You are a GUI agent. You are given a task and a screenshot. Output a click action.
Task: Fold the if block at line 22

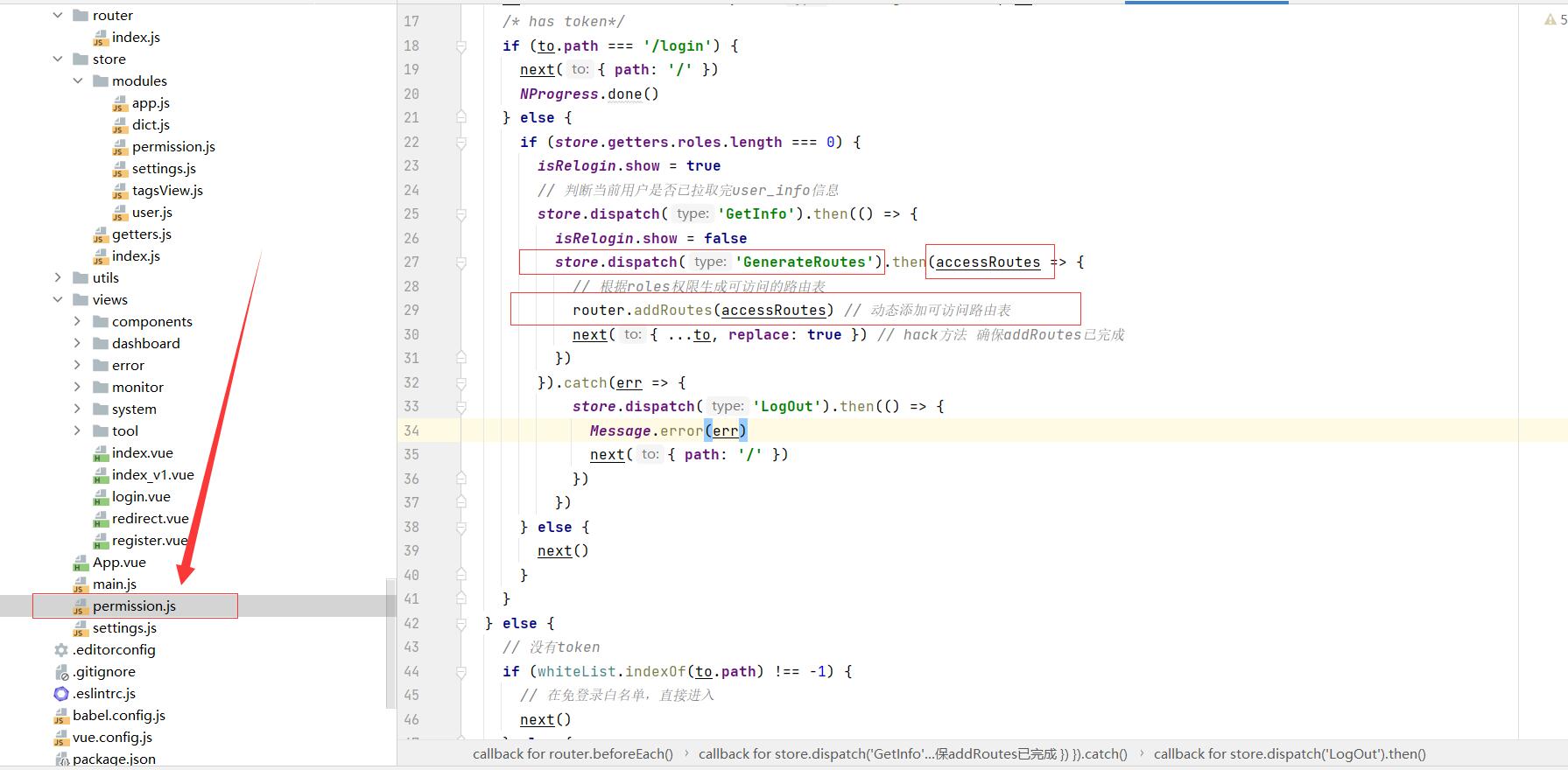[461, 142]
